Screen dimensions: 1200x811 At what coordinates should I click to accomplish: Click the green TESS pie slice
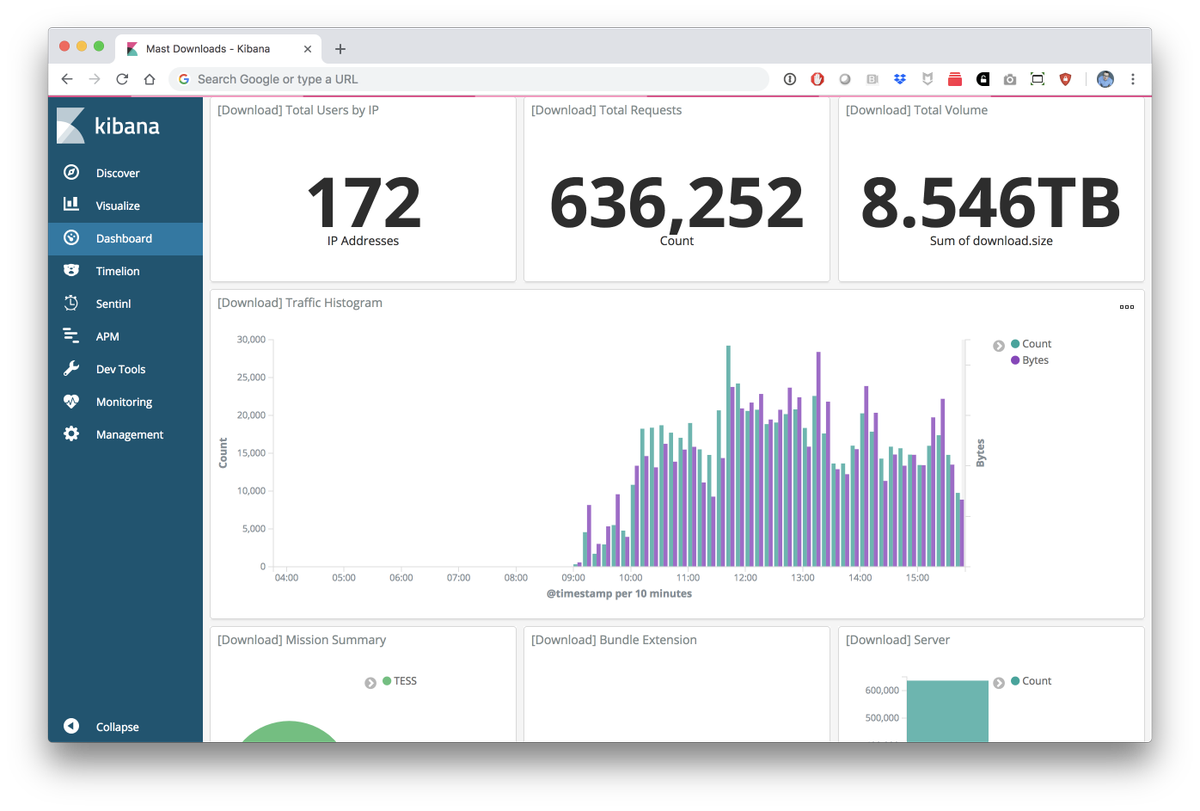point(288,734)
